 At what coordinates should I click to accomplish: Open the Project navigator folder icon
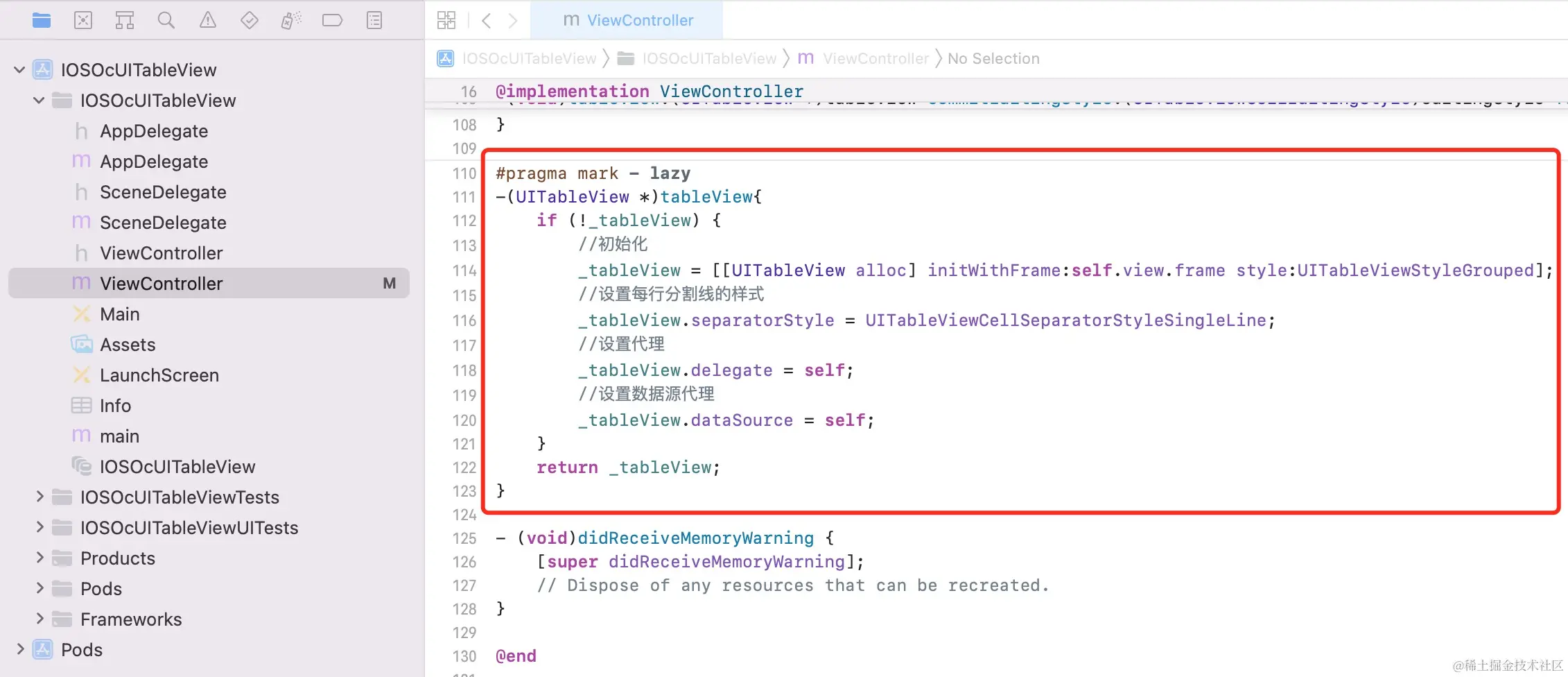coord(42,20)
